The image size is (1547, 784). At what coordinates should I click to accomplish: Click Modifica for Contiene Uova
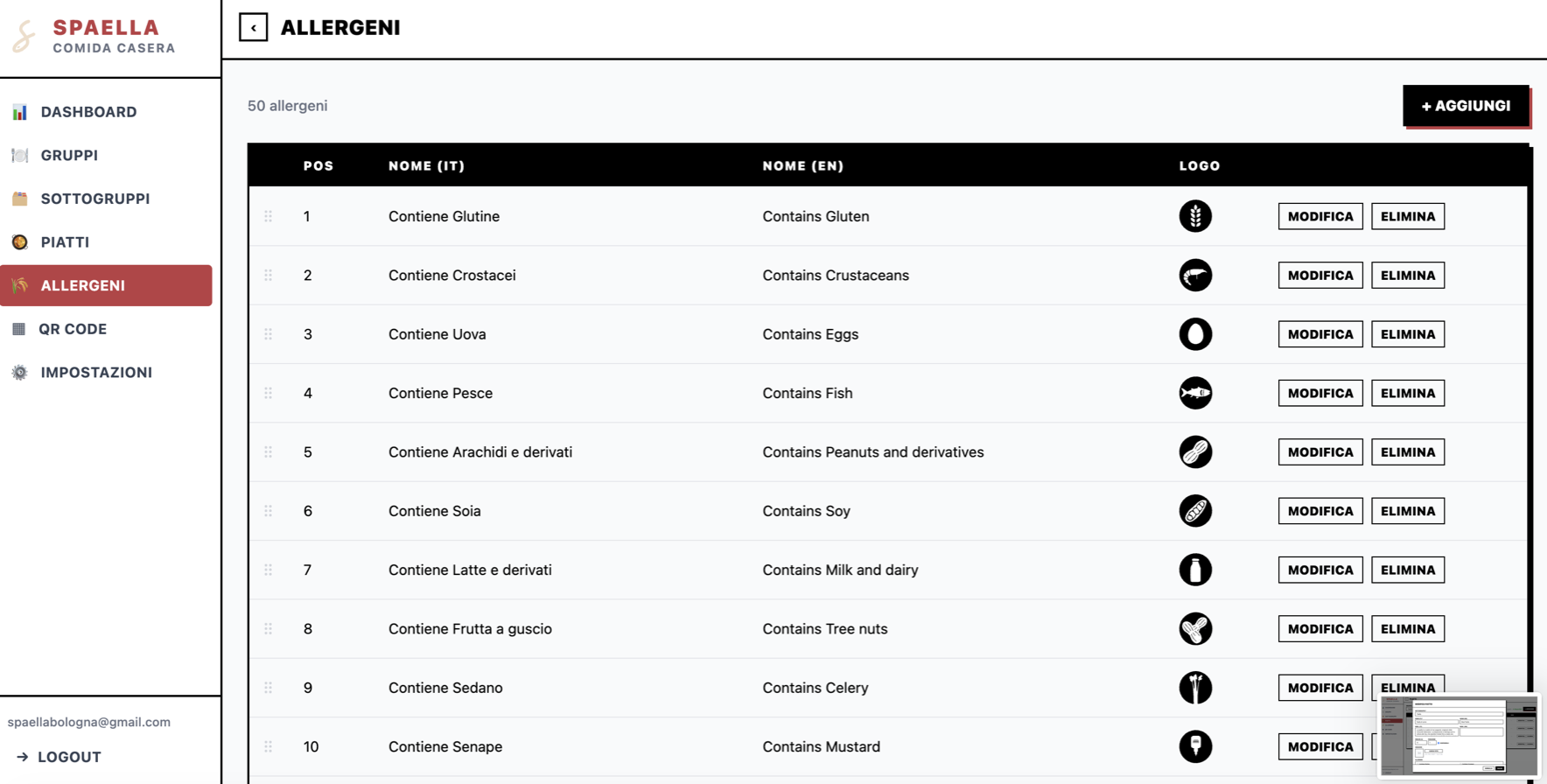click(x=1320, y=334)
